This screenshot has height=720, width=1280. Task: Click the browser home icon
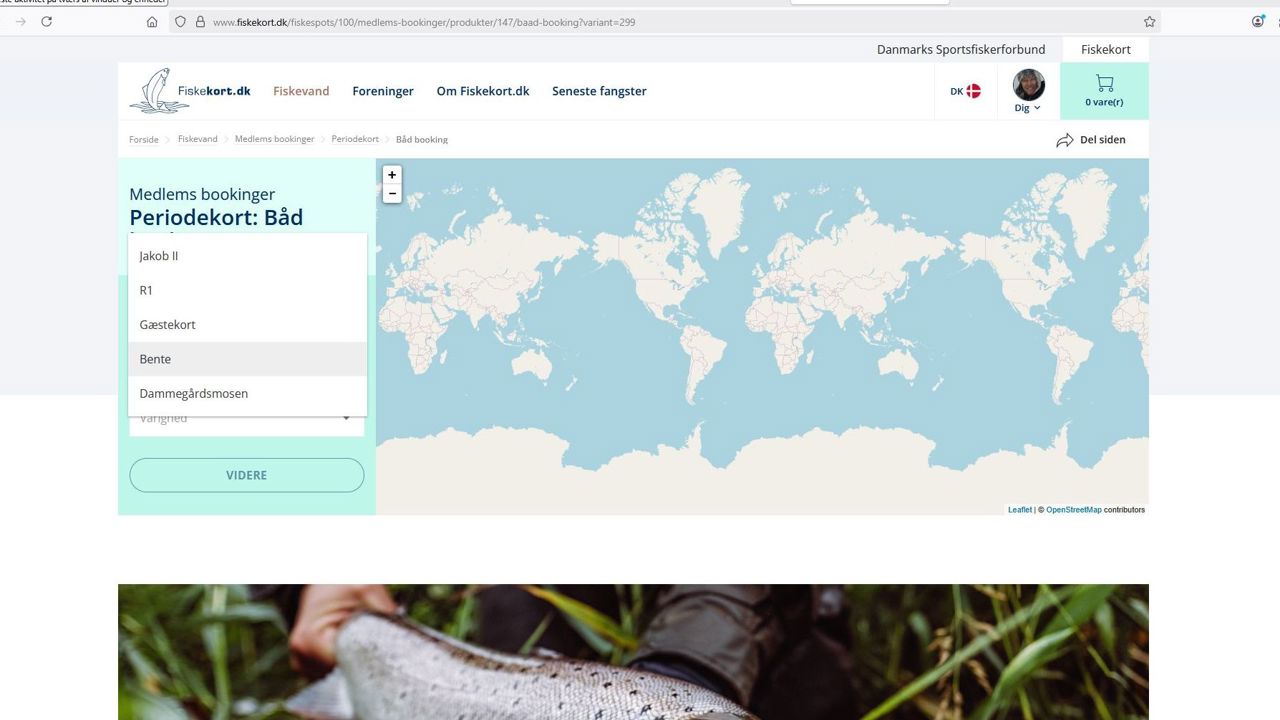pyautogui.click(x=152, y=21)
